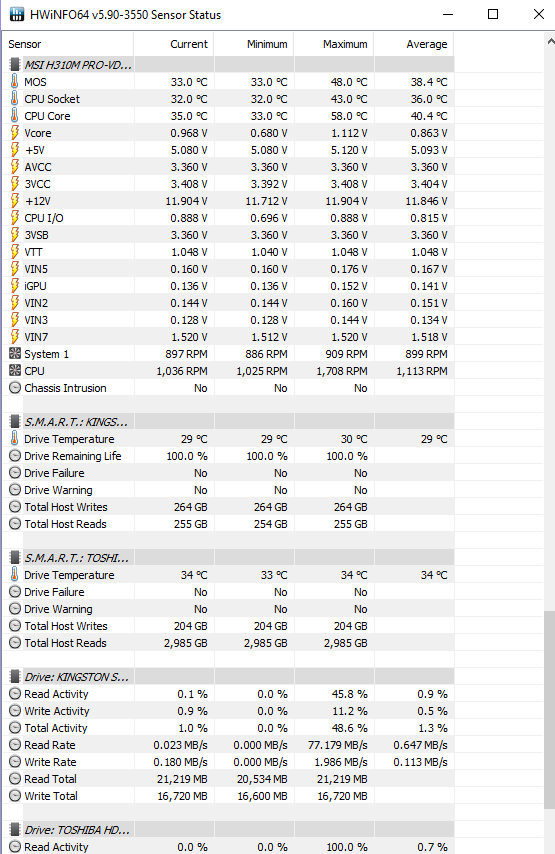Select the Total Host Writes 204 GB row
555x854 pixels.
click(229, 626)
